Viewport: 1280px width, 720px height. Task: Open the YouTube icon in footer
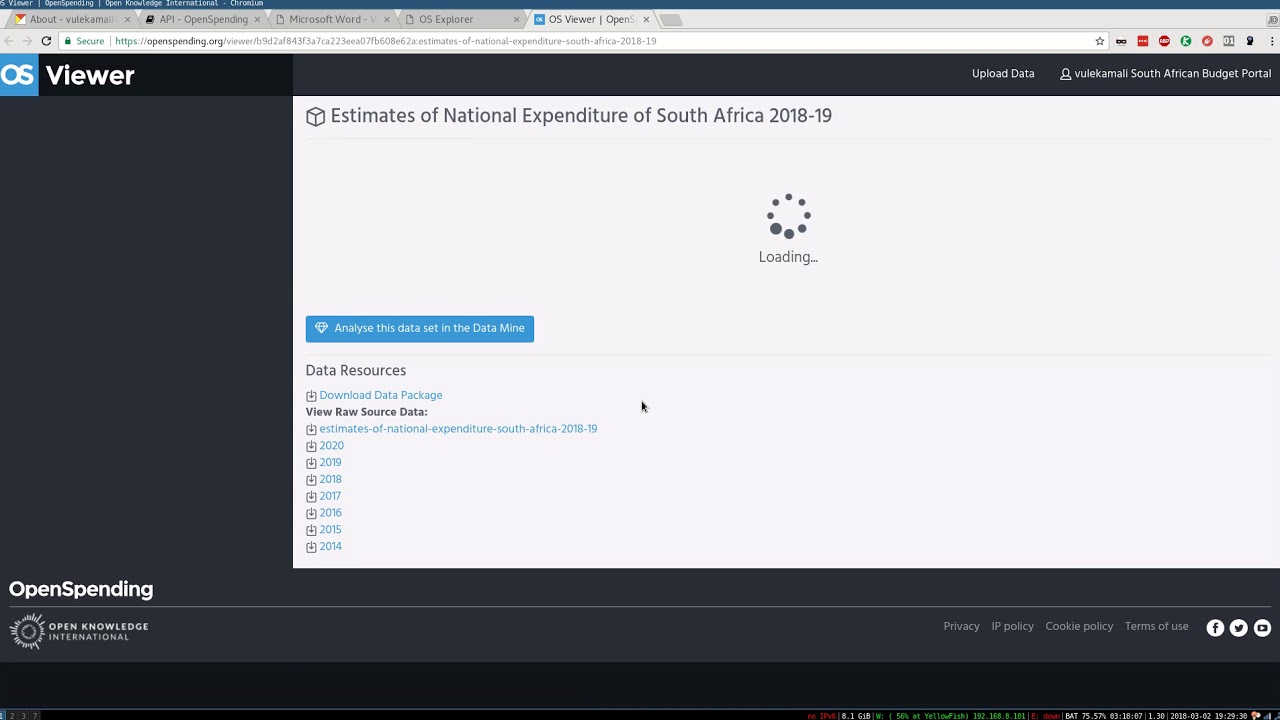(1262, 628)
